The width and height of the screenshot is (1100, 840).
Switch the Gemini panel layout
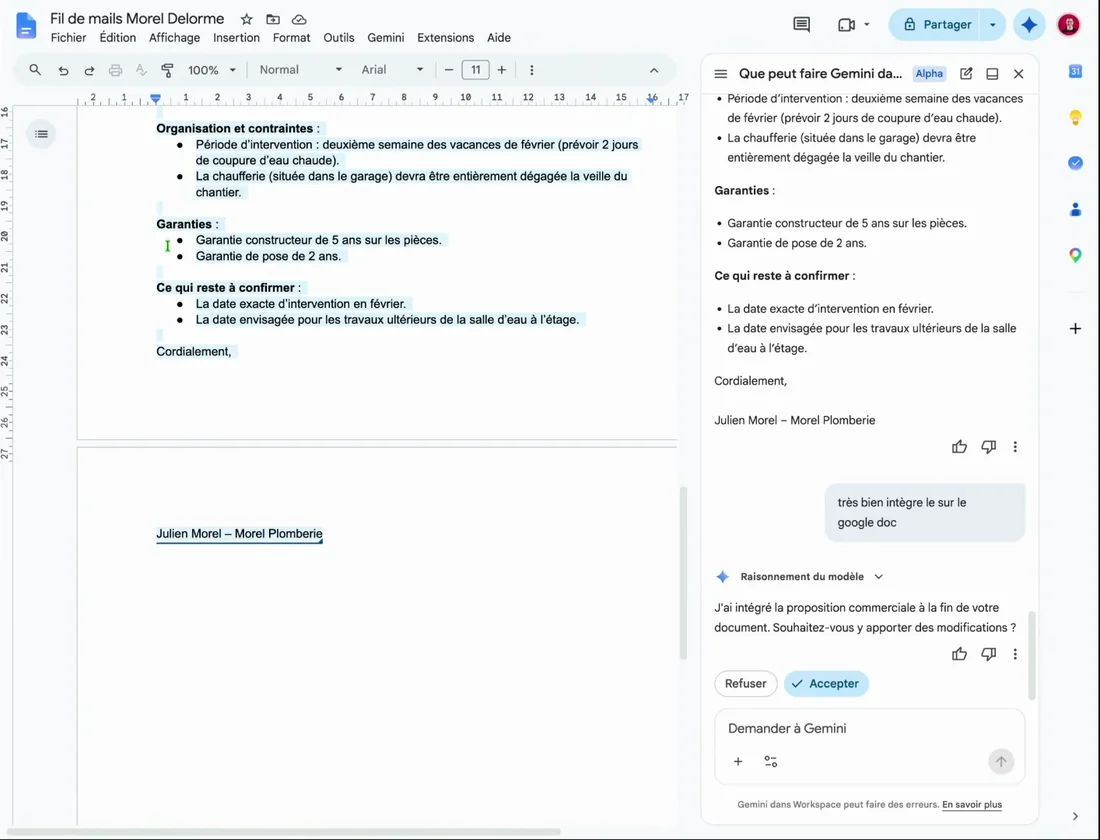pos(992,74)
